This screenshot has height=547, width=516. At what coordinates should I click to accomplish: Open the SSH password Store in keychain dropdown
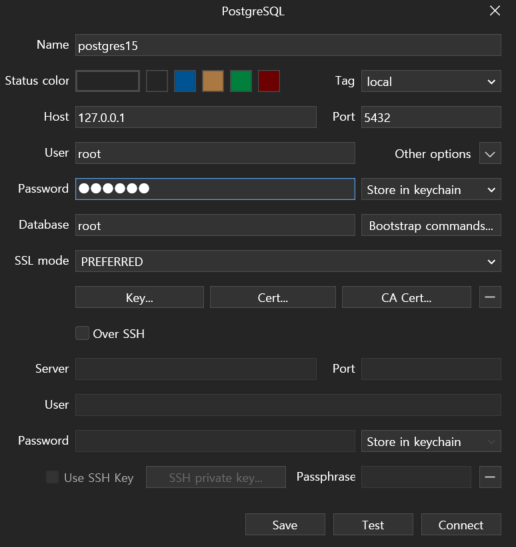coord(431,441)
